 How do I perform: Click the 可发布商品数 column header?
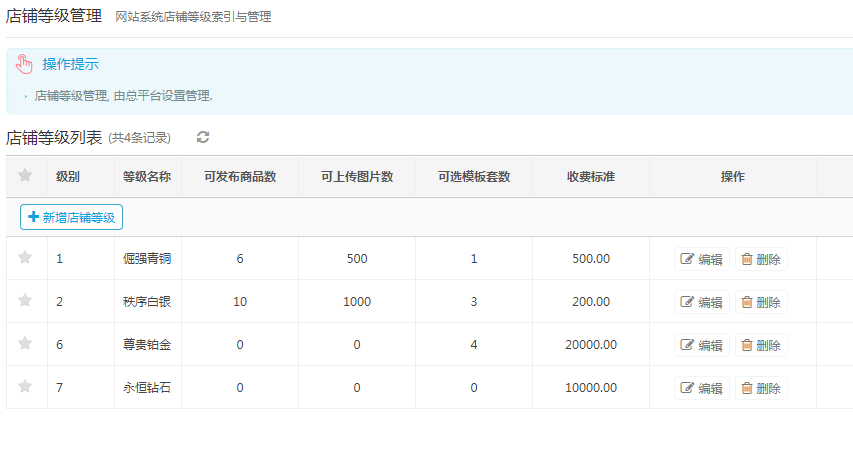240,177
